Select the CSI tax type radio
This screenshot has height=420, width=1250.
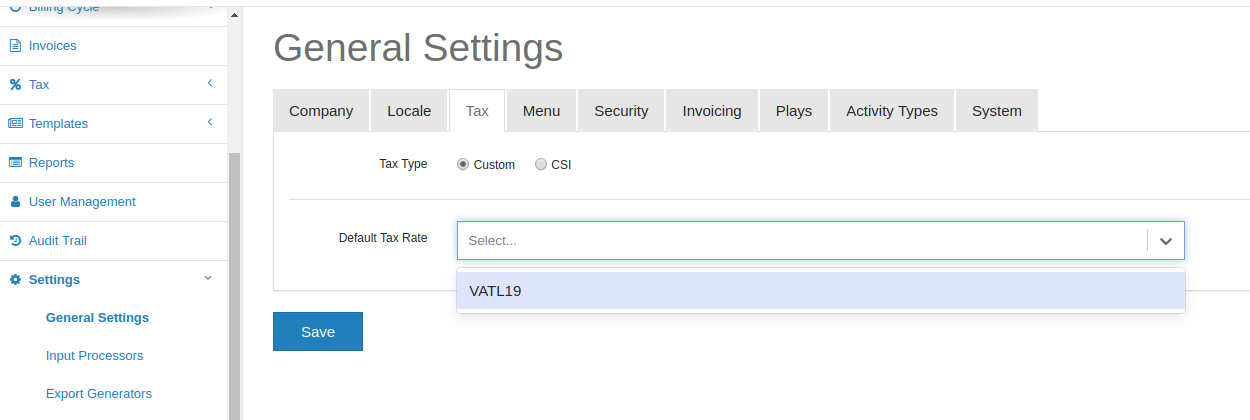[541, 164]
